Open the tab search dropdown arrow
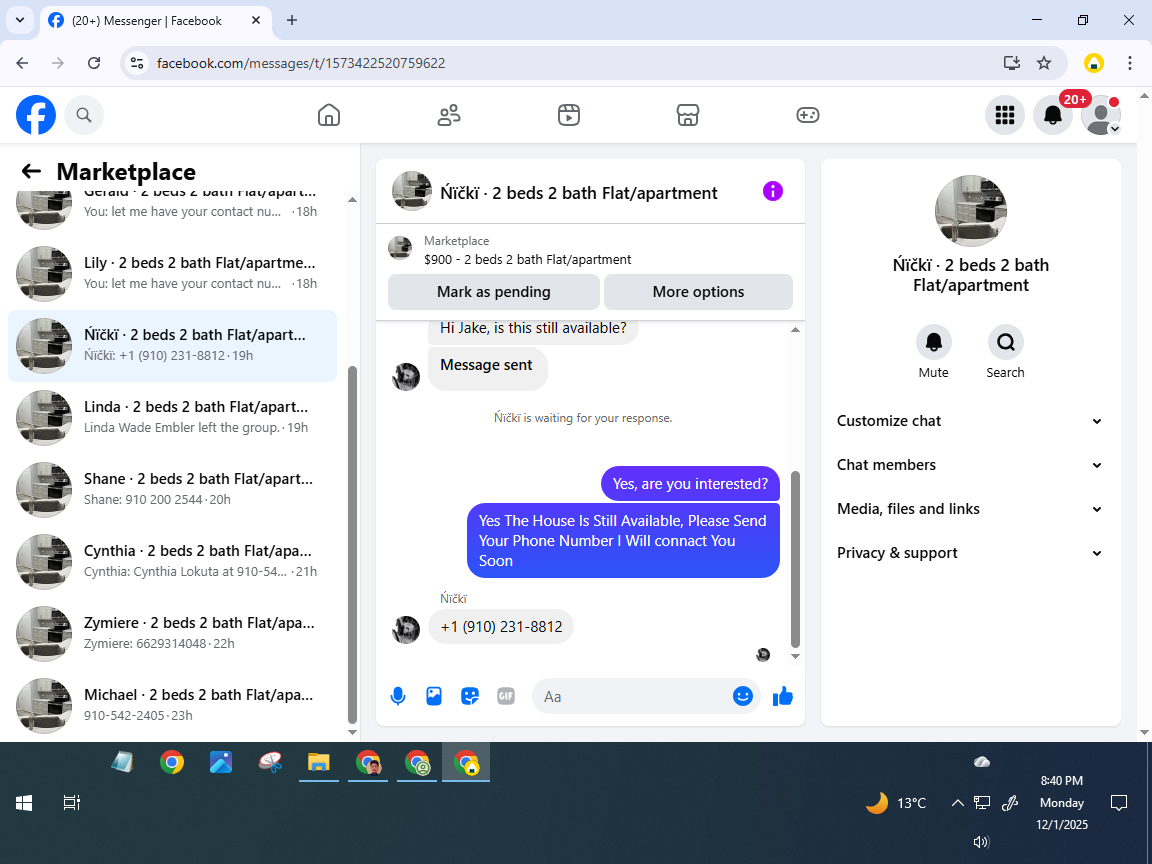The height and width of the screenshot is (864, 1152). (20, 21)
